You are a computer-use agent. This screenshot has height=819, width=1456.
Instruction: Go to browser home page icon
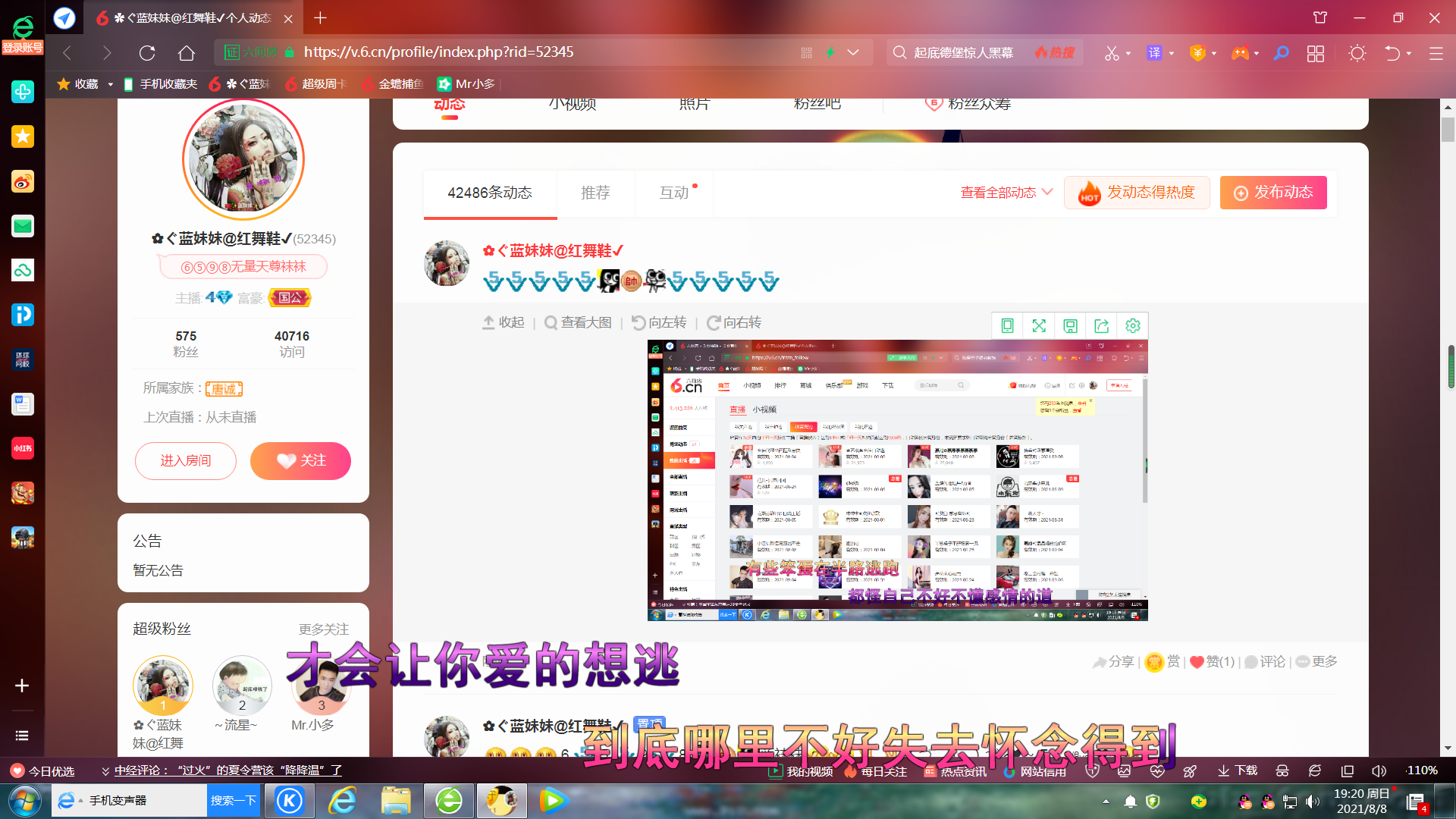(x=187, y=52)
